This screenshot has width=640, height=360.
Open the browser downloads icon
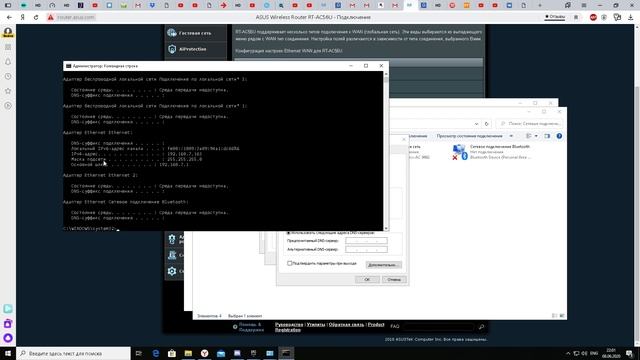pos(631,18)
